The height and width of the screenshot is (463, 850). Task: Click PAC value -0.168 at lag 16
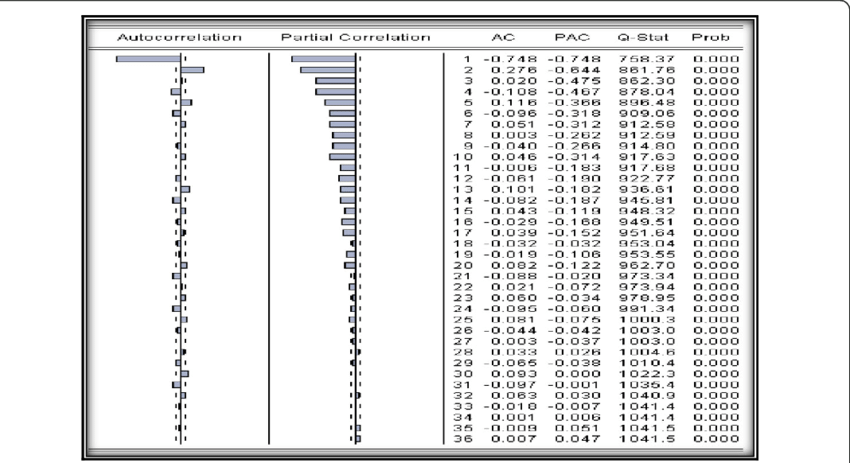pos(574,222)
